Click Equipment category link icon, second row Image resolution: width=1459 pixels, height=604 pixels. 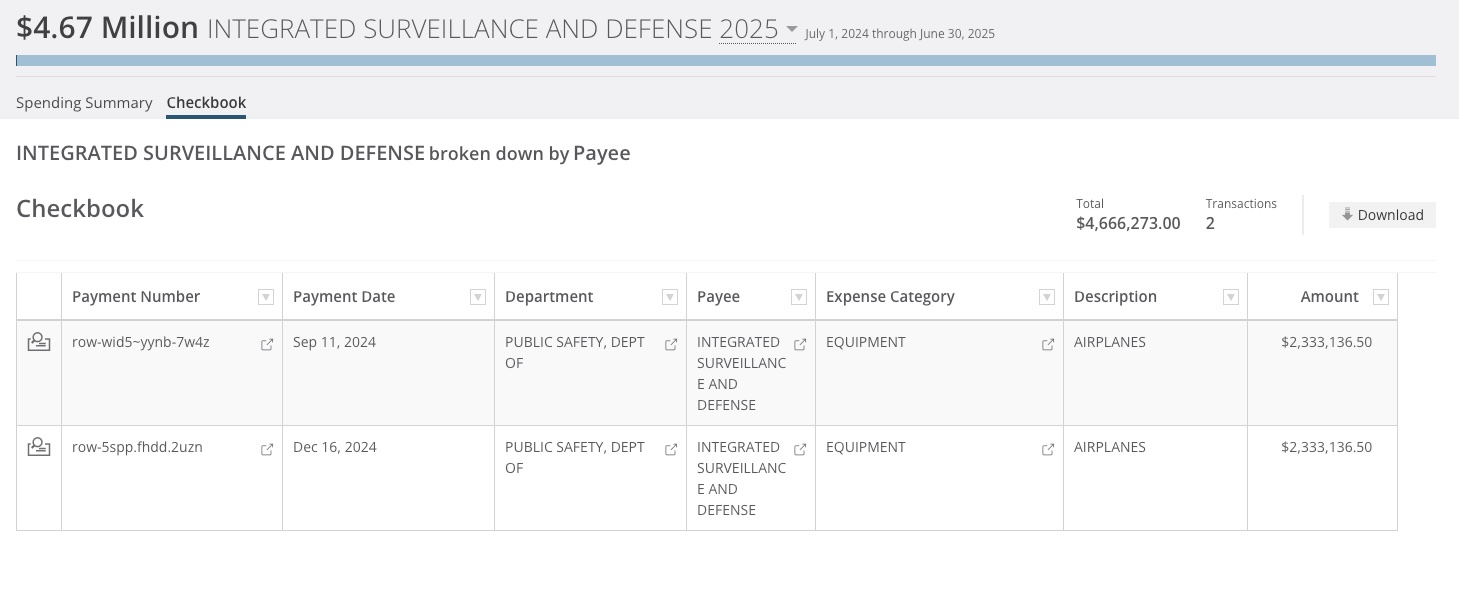pyautogui.click(x=1048, y=449)
